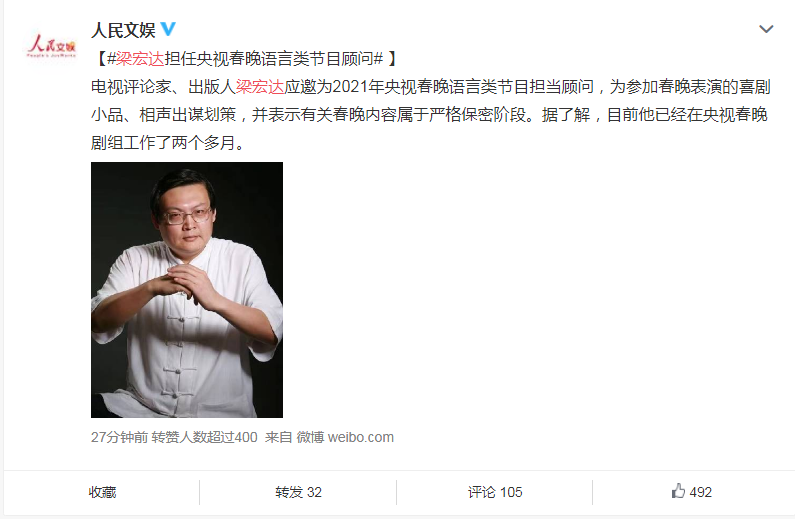Screen dimensions: 795x519
Task: Open the 人民文娱 avatar logo
Action: pos(51,46)
